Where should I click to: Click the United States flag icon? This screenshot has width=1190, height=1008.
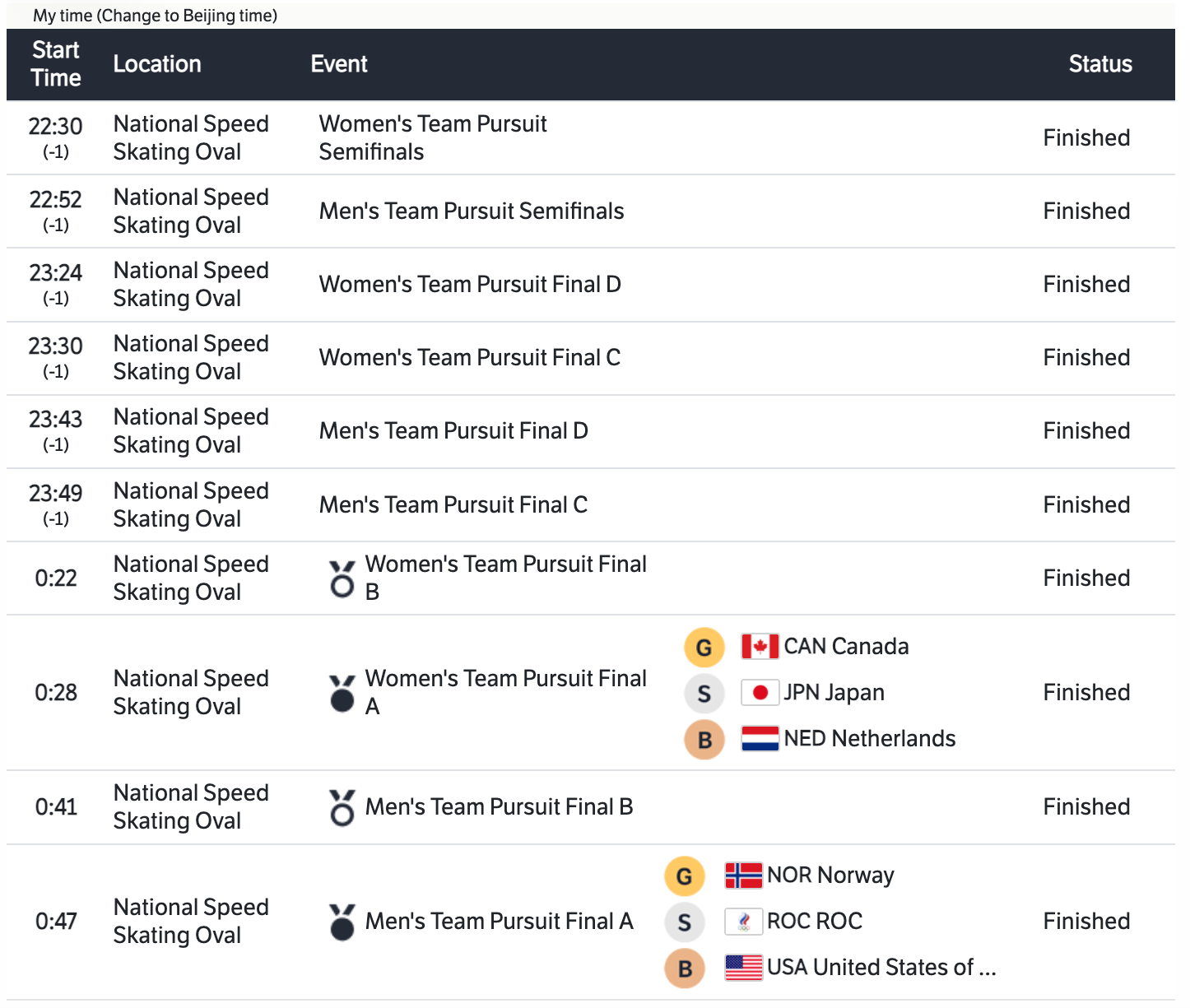click(x=743, y=968)
